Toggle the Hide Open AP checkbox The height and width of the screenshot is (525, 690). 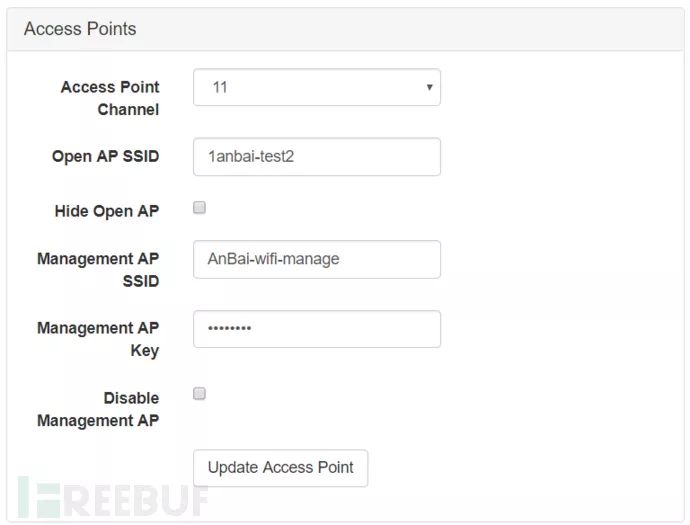pyautogui.click(x=199, y=208)
